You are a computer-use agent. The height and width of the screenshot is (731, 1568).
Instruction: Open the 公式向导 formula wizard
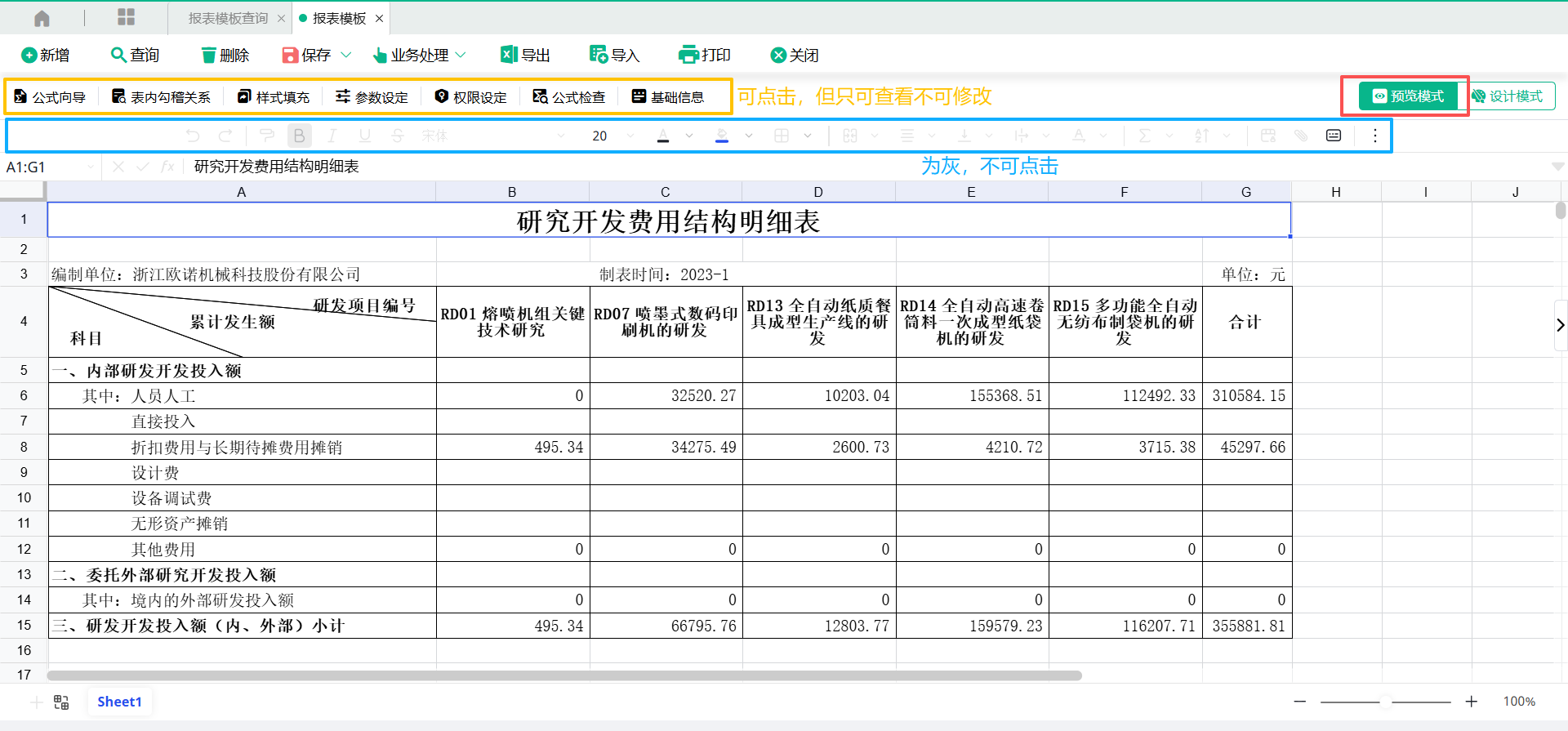click(x=51, y=97)
